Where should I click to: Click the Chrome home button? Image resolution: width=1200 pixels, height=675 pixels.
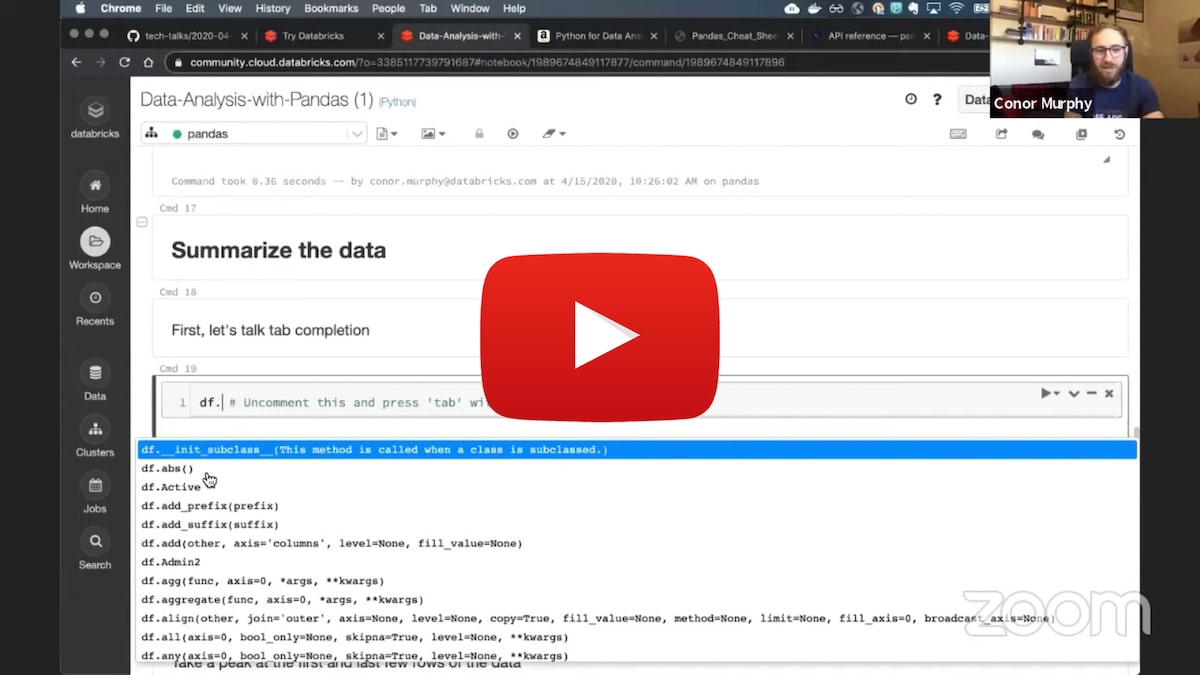click(x=148, y=62)
